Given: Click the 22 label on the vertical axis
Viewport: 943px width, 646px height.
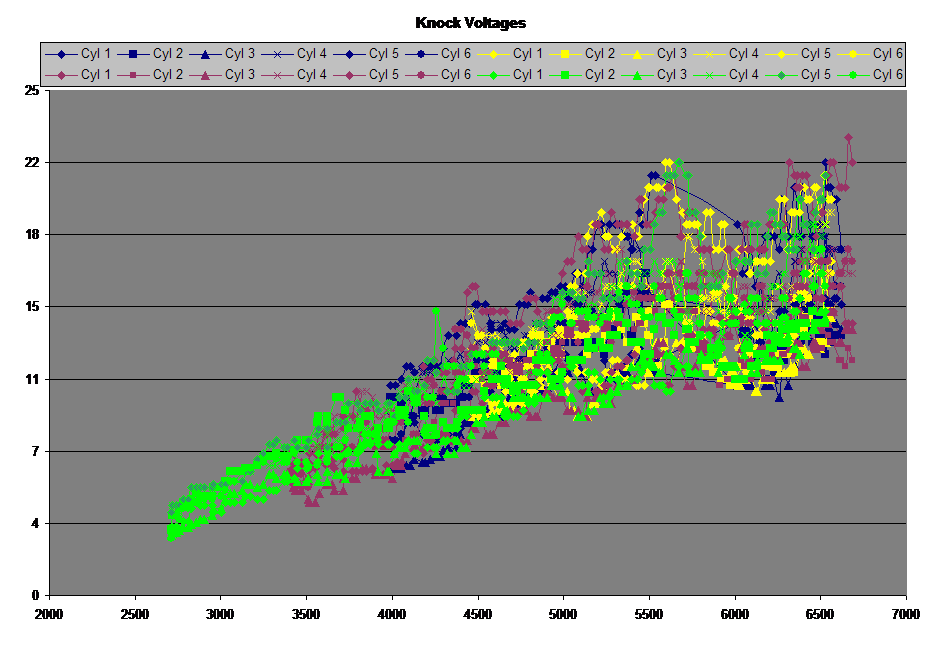Looking at the screenshot, I should [x=32, y=162].
